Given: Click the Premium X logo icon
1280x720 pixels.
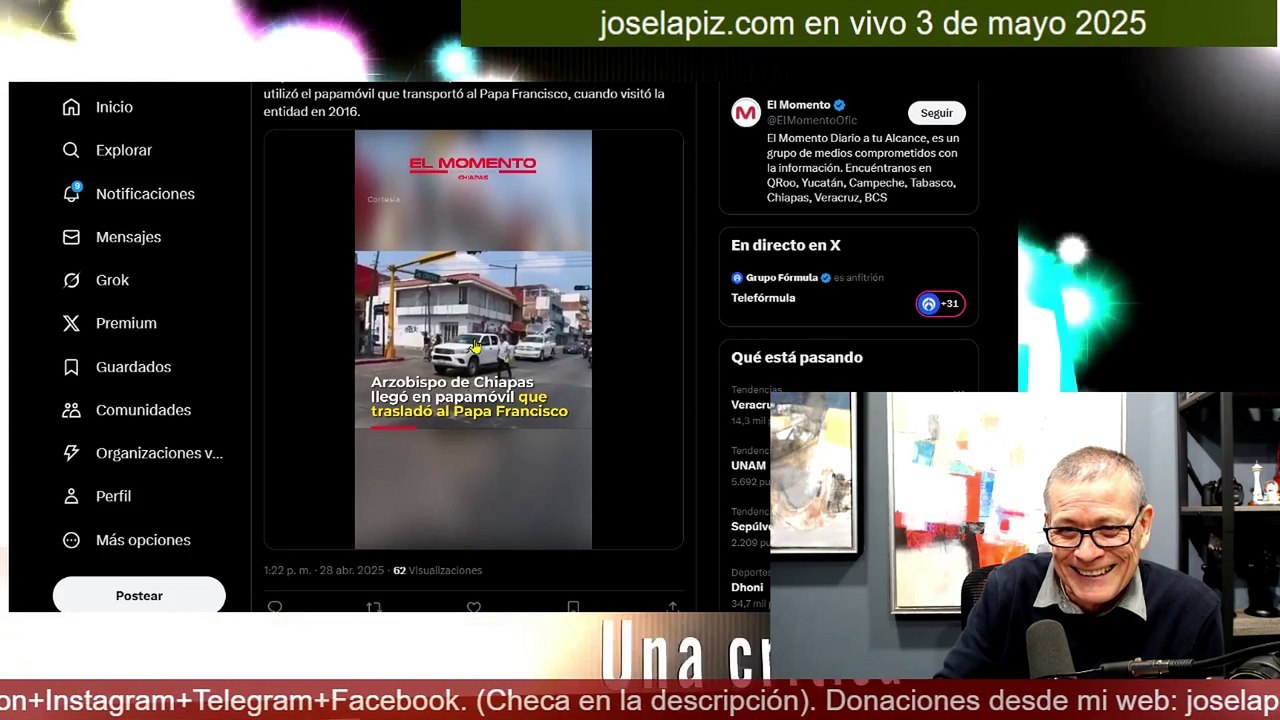Looking at the screenshot, I should coord(71,323).
